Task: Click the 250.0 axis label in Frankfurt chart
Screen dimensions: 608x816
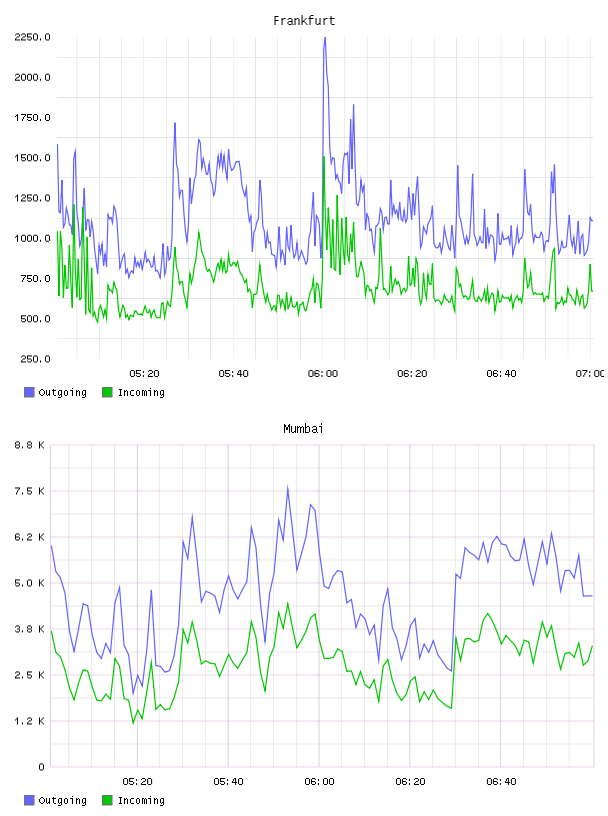Action: (35, 359)
